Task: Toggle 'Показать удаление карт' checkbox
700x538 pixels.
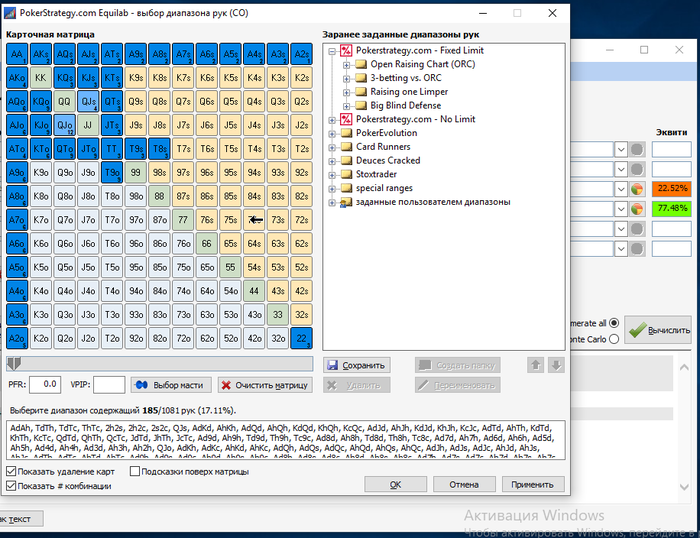Action: 11,471
